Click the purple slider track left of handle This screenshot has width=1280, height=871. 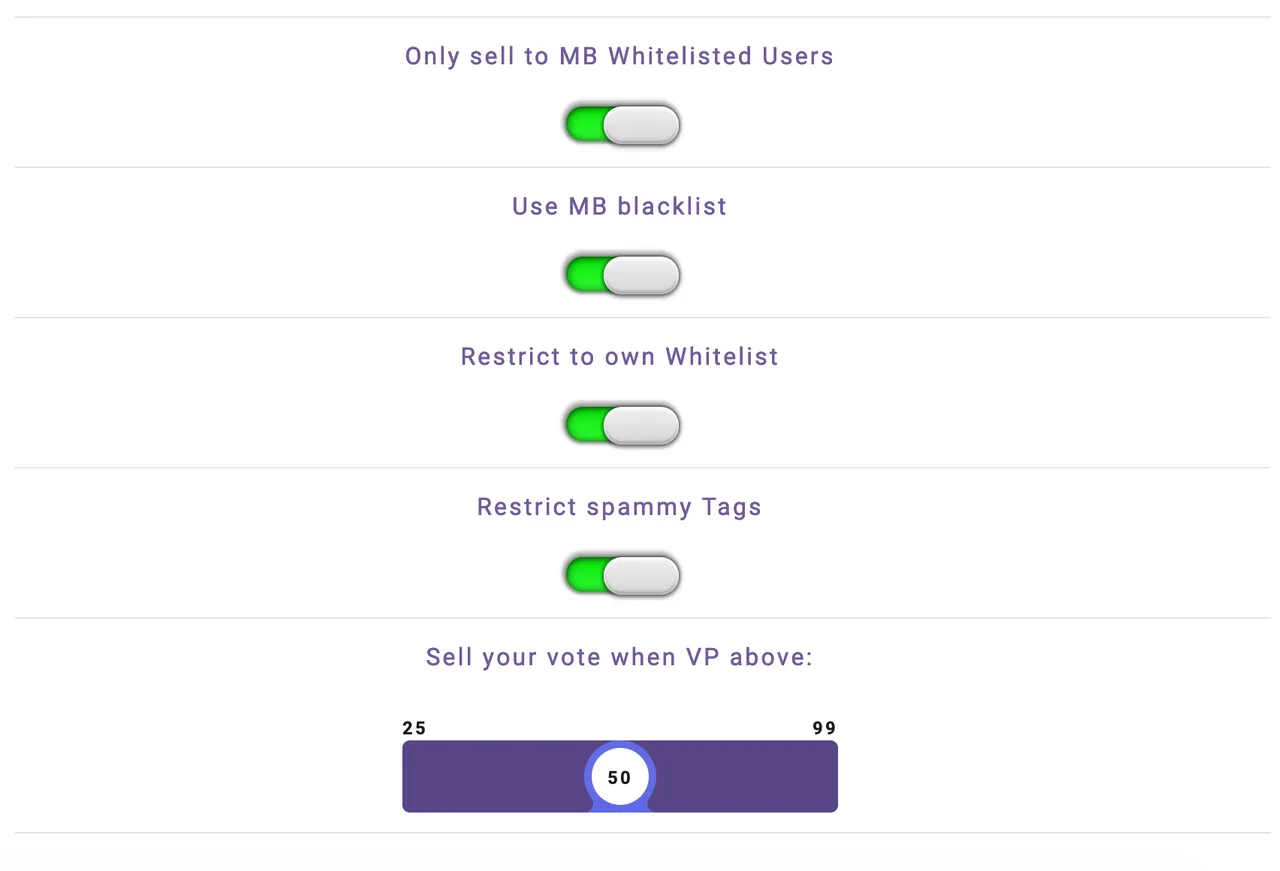tap(493, 776)
